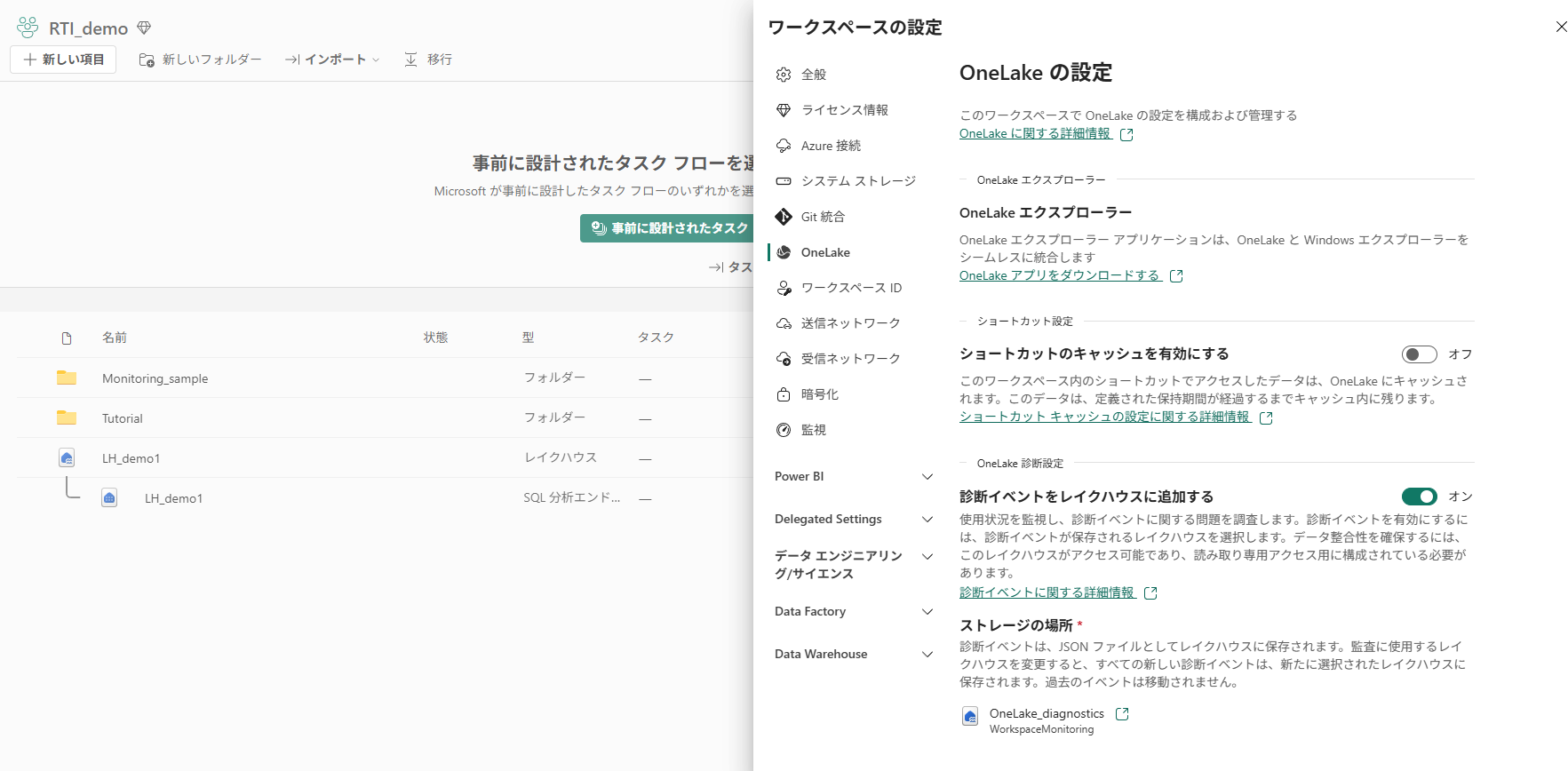Click external-link icon beside OneLake app download
Image resolution: width=1568 pixels, height=771 pixels.
[x=1176, y=276]
